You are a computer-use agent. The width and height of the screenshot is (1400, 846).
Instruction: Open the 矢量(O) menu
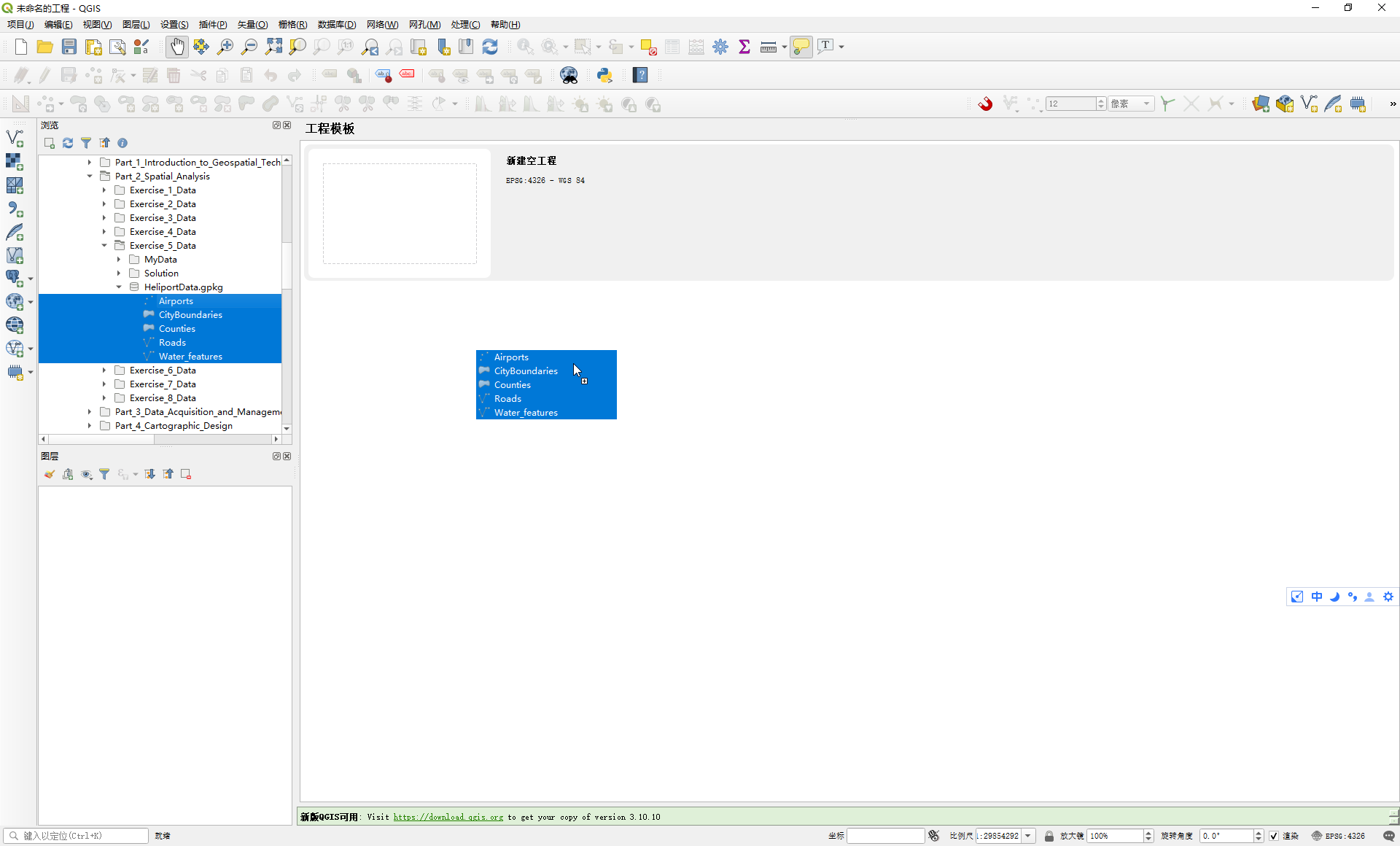coord(252,25)
